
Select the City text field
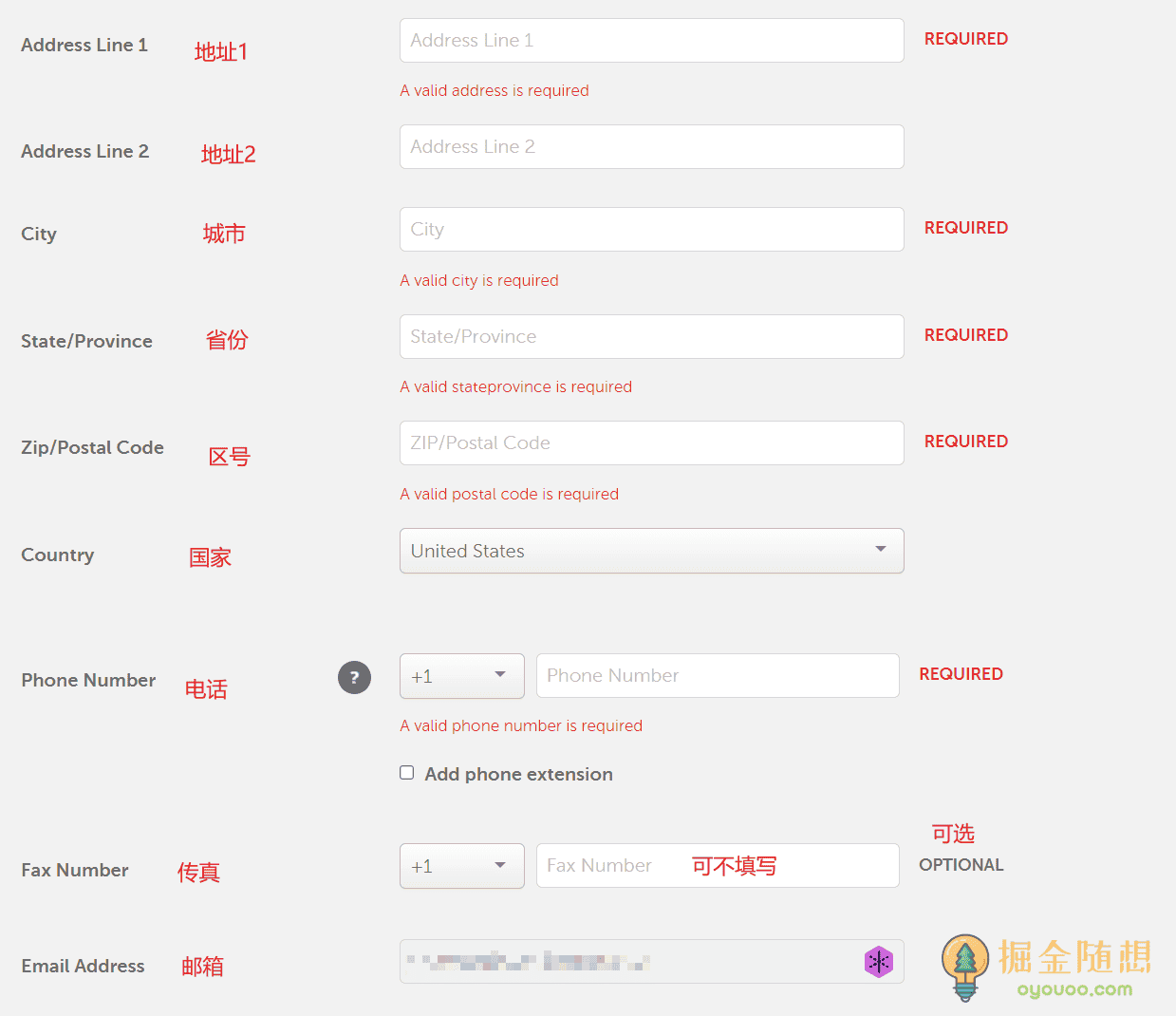tap(651, 230)
